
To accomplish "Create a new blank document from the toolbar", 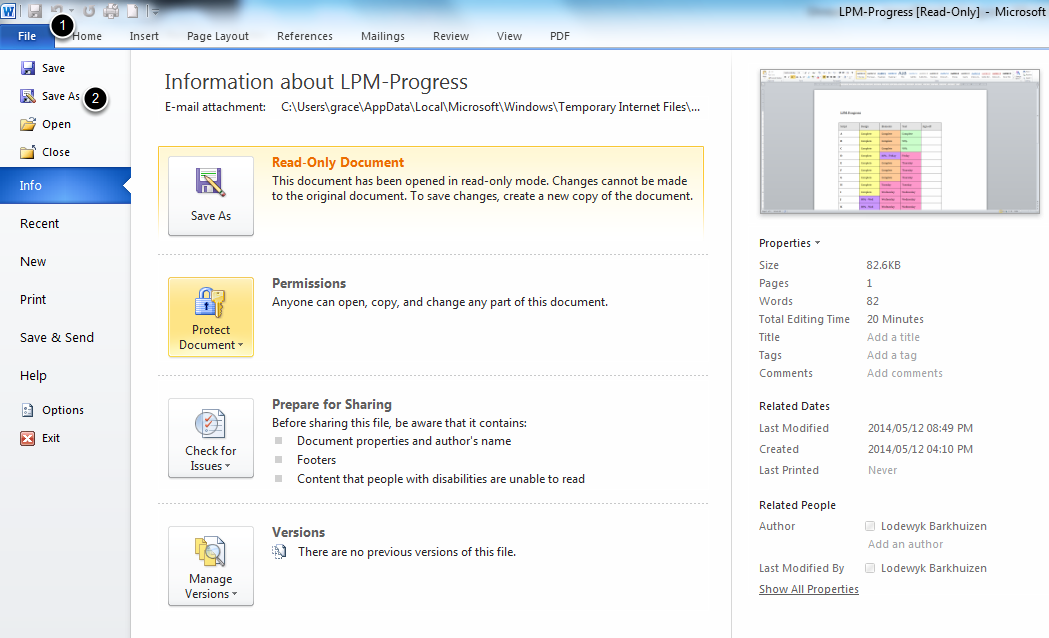I will pyautogui.click(x=132, y=9).
